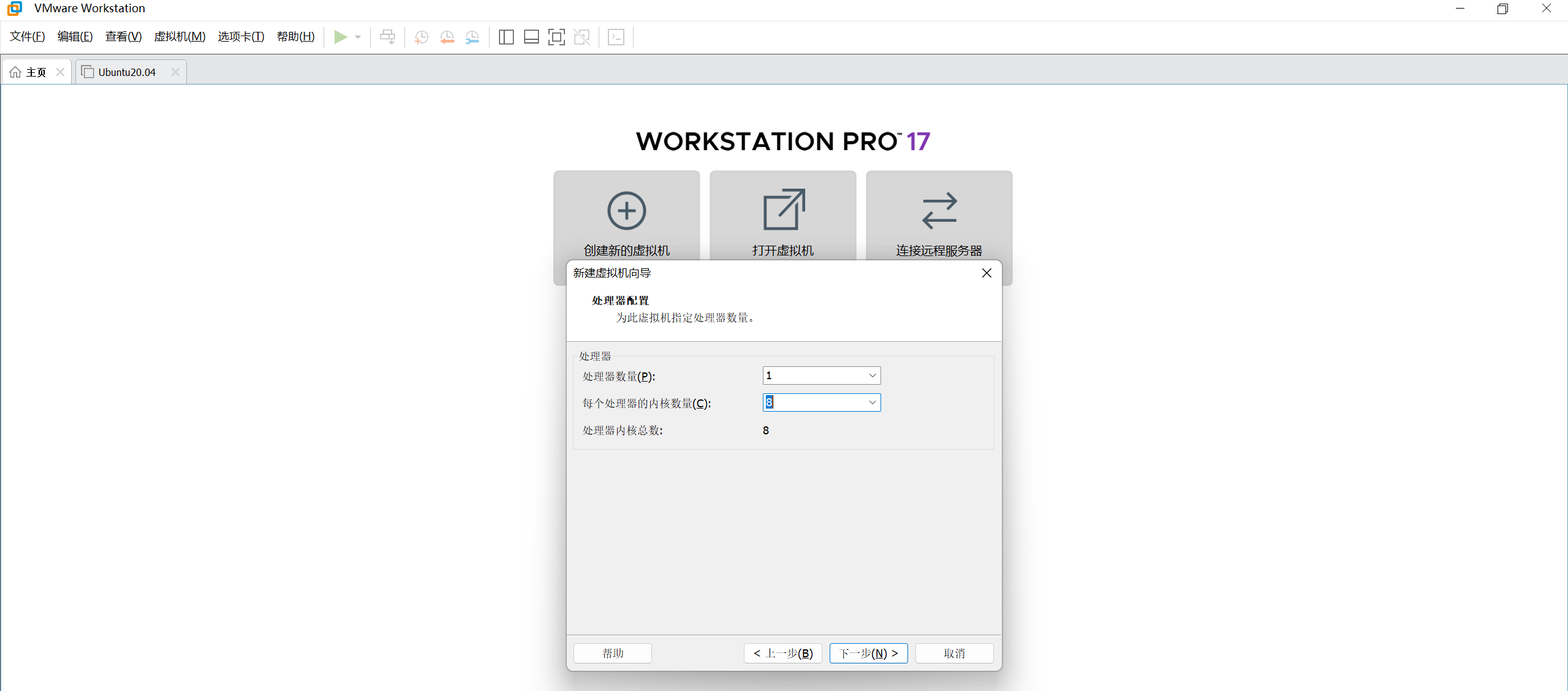Open the 编辑(E) menu
The height and width of the screenshot is (691, 1568).
(x=75, y=37)
